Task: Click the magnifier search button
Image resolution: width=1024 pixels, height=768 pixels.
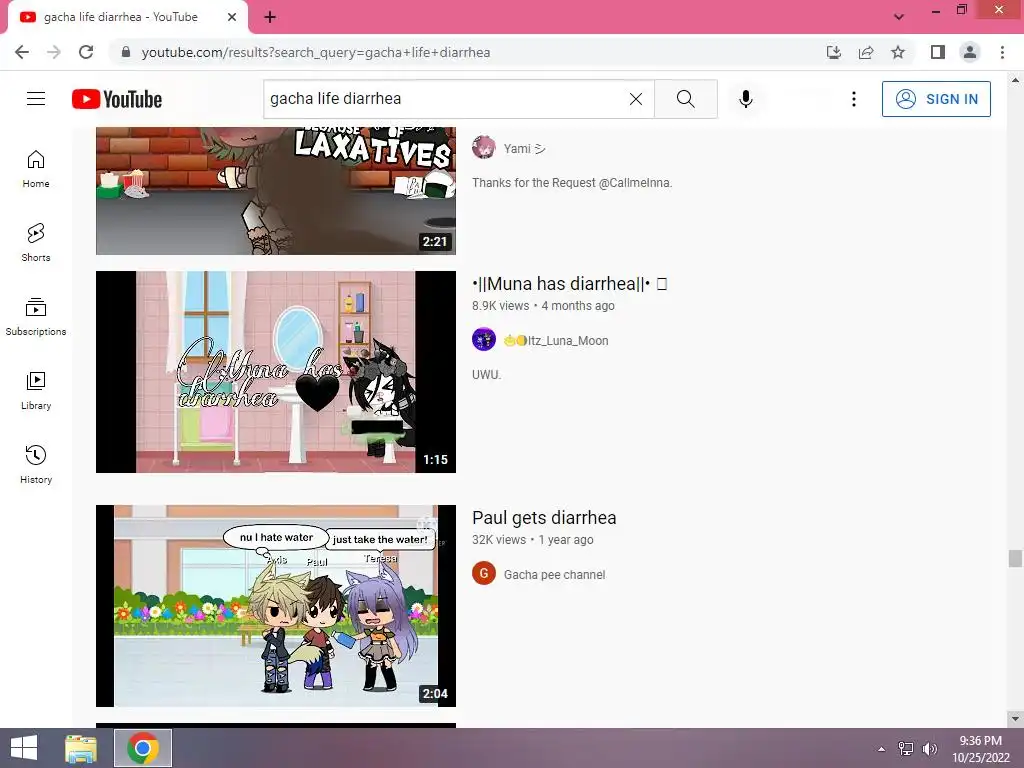Action: tap(686, 99)
